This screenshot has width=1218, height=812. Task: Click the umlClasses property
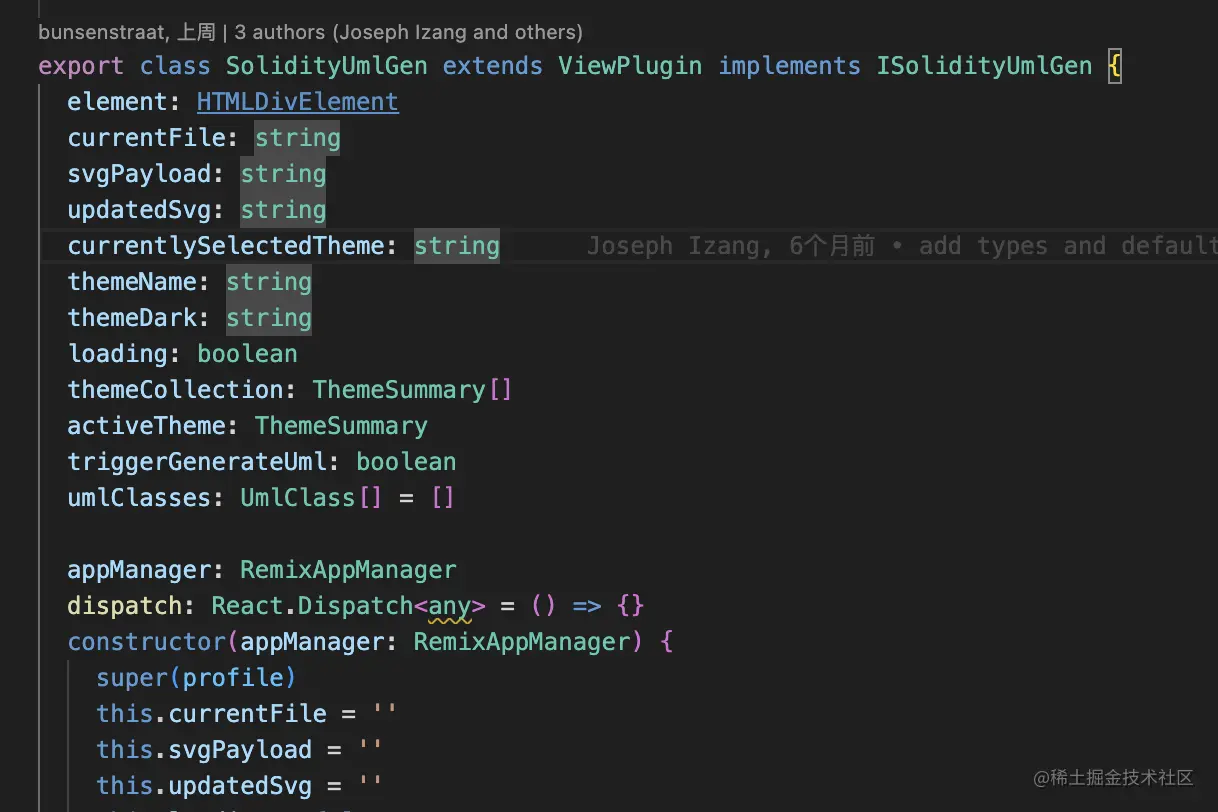139,498
